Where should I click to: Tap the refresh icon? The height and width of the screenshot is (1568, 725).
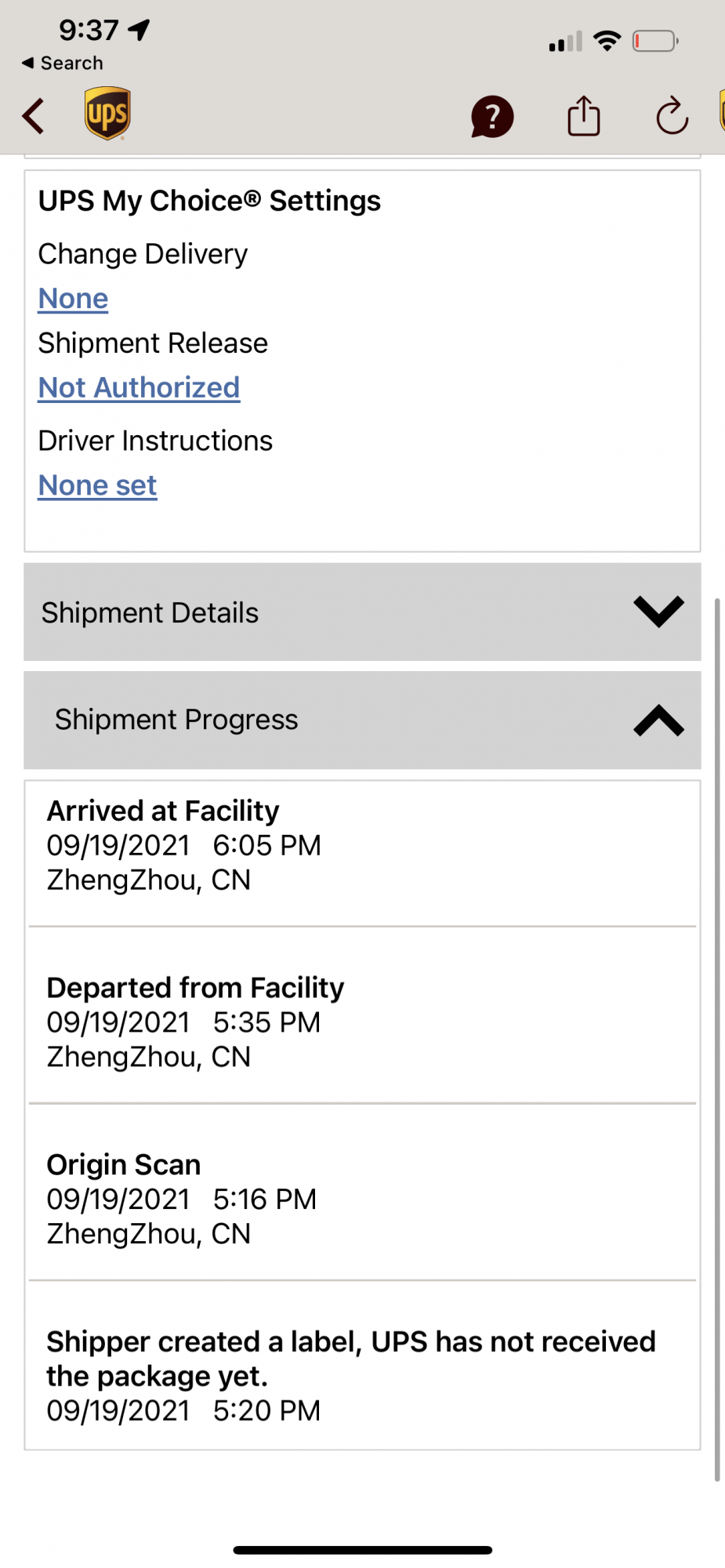pos(672,117)
